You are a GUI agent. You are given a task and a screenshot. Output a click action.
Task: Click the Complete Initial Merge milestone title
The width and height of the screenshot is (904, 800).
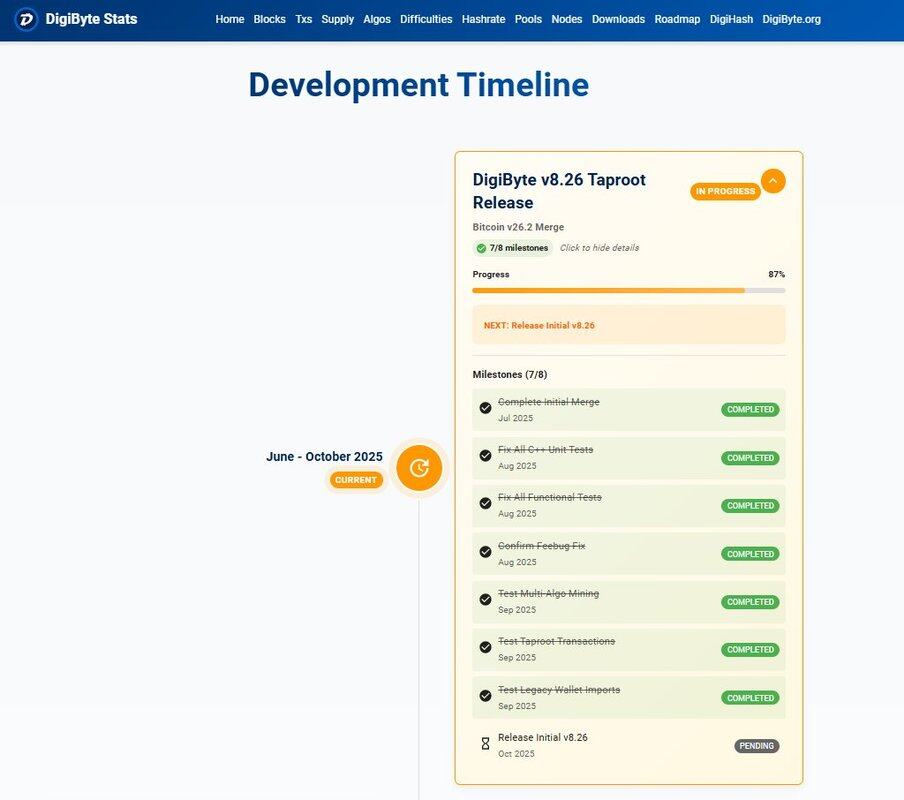(549, 402)
